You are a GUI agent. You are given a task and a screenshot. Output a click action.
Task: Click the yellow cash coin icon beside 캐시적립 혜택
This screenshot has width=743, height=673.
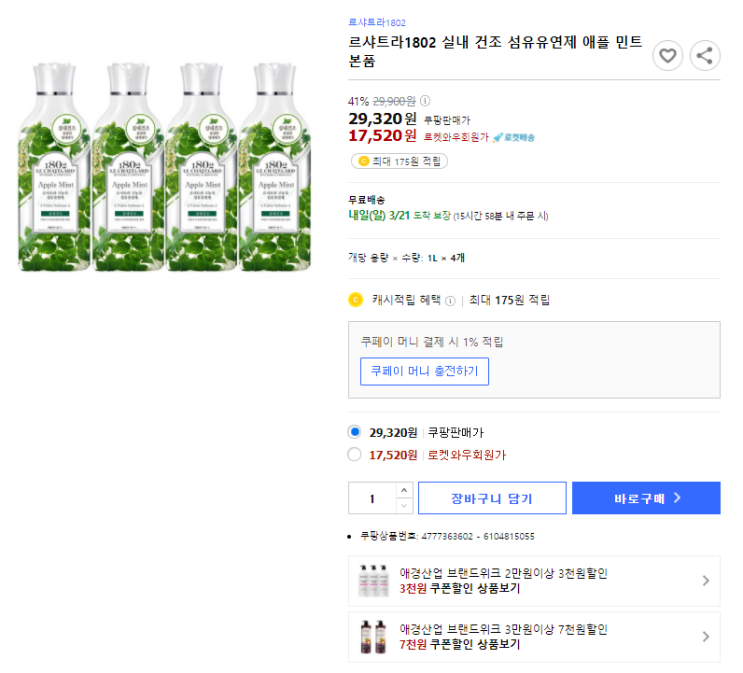pyautogui.click(x=355, y=300)
